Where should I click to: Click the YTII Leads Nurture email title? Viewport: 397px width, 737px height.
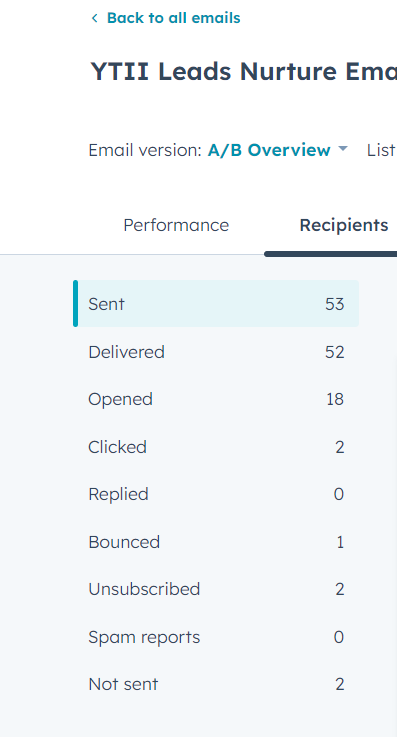point(244,72)
